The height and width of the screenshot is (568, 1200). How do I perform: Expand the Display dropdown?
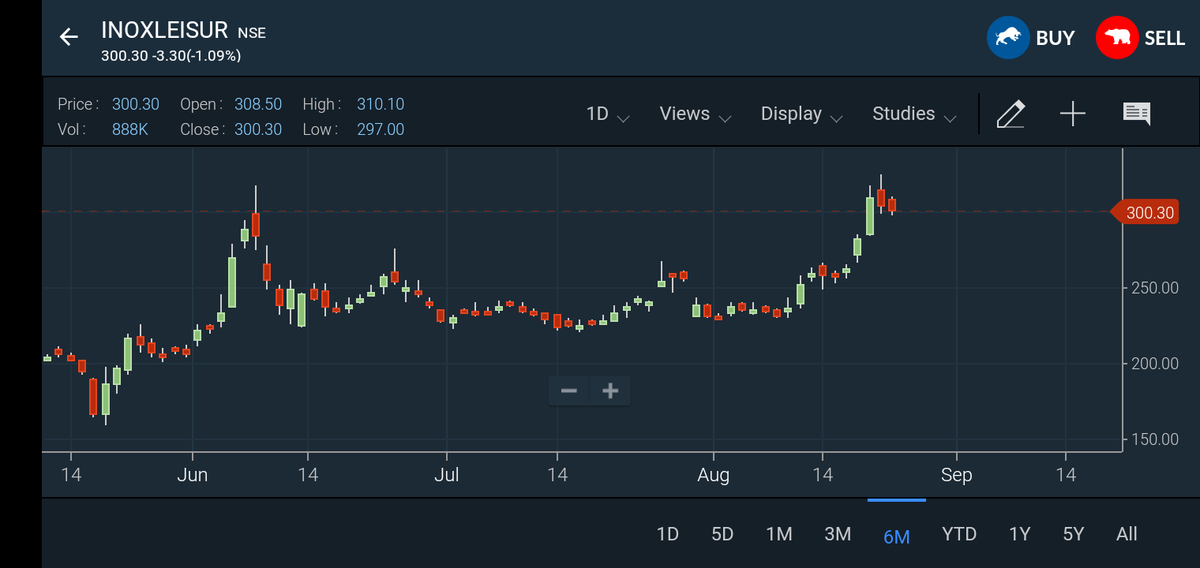pyautogui.click(x=803, y=114)
